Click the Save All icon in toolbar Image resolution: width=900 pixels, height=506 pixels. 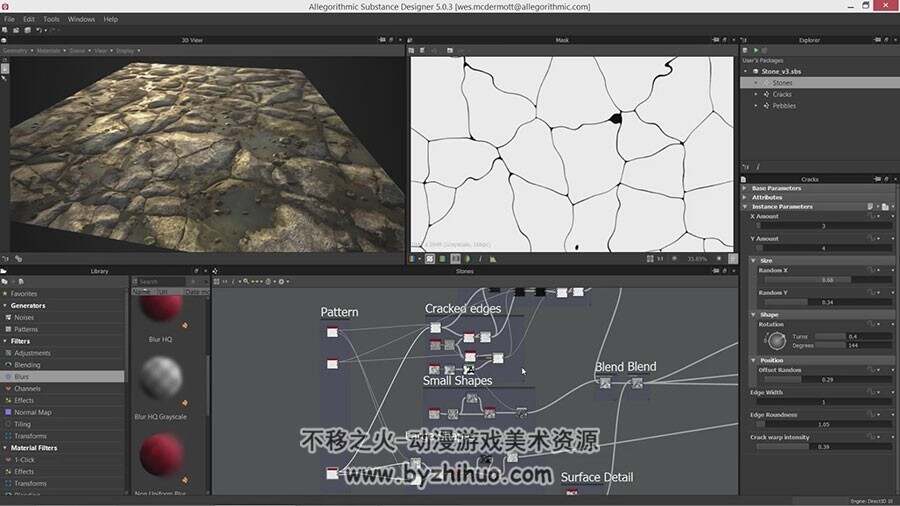(x=27, y=30)
